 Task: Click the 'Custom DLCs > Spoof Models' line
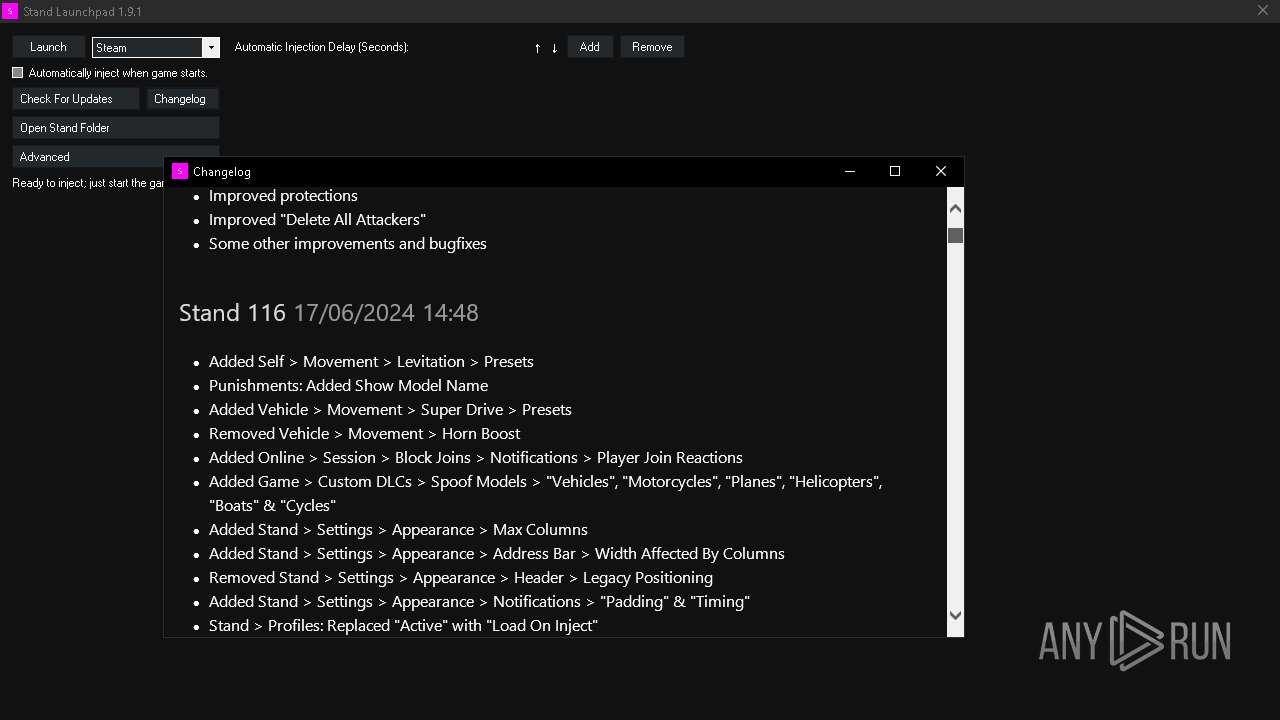545,494
